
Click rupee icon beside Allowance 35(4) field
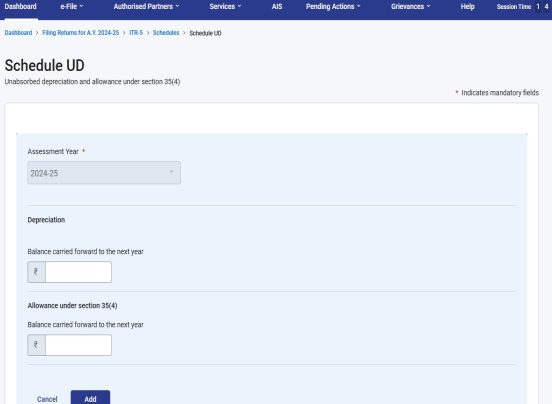coord(36,345)
